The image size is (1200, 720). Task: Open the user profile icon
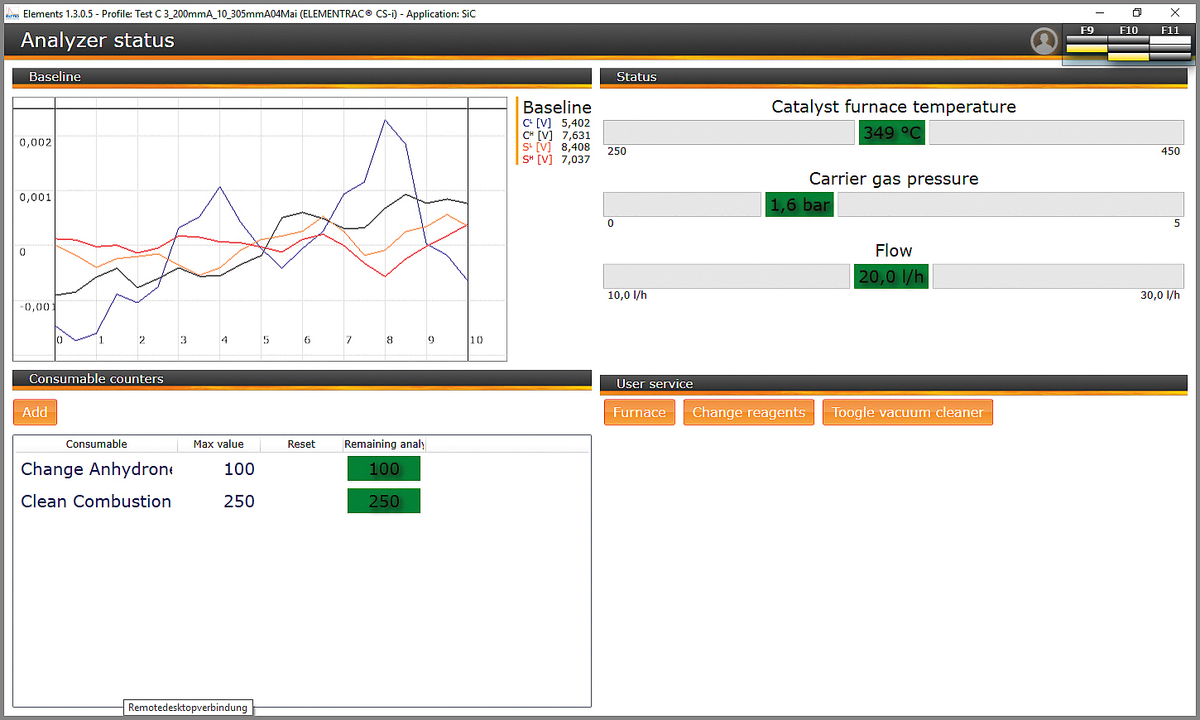(x=1044, y=40)
